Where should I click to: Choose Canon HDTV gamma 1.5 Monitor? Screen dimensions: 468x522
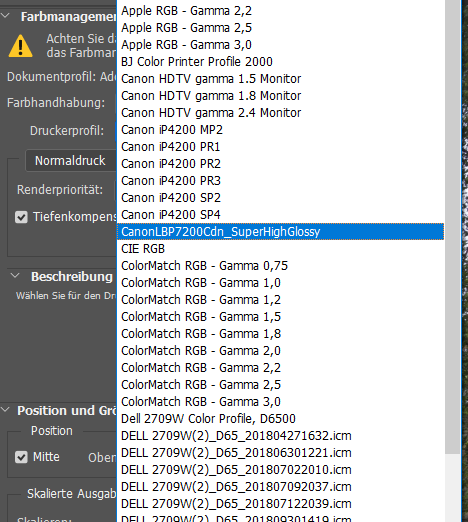[281, 79]
